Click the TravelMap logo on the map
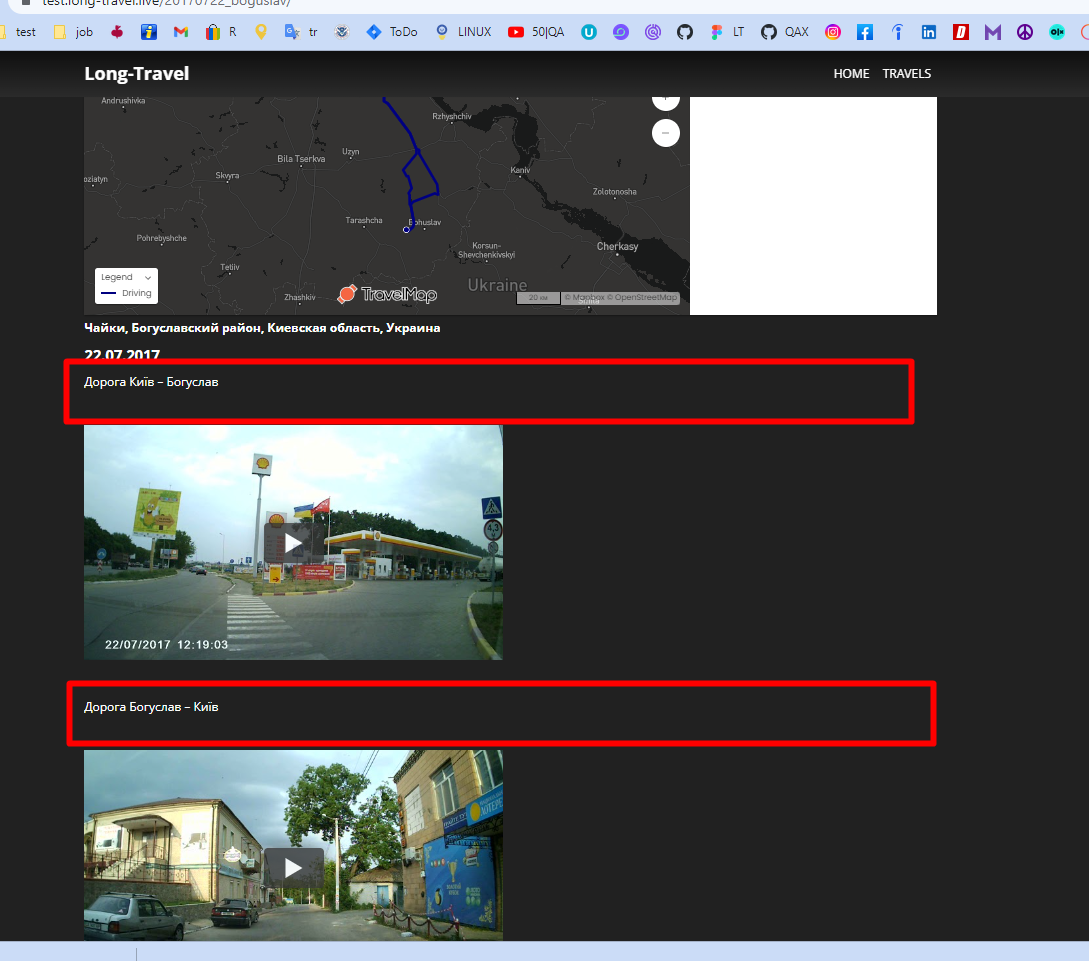Image resolution: width=1089 pixels, height=961 pixels. (387, 294)
